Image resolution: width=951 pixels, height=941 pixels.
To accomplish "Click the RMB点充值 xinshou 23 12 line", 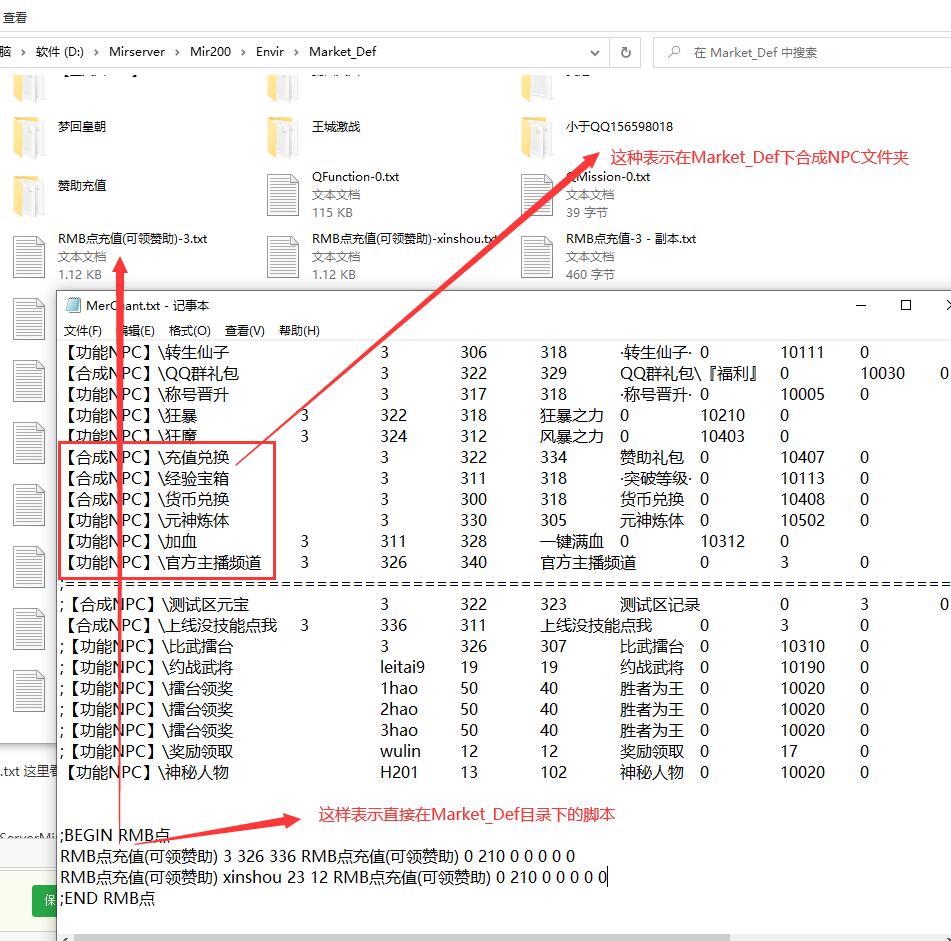I will coord(334,877).
